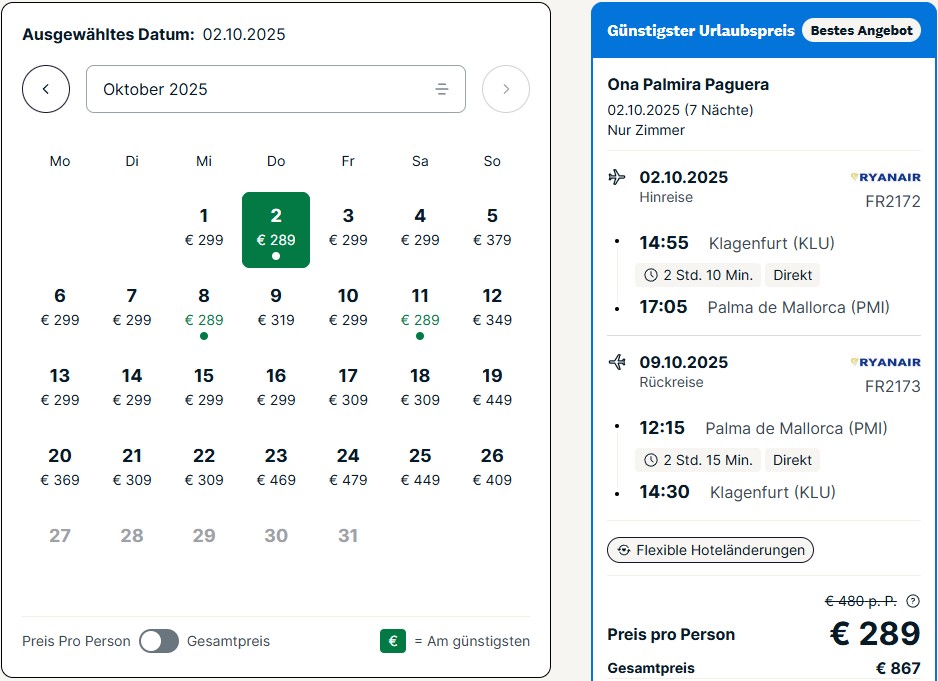This screenshot has height=681, width=938.
Task: Click the clock icon by 2 Std. 10 Min.
Action: click(651, 275)
